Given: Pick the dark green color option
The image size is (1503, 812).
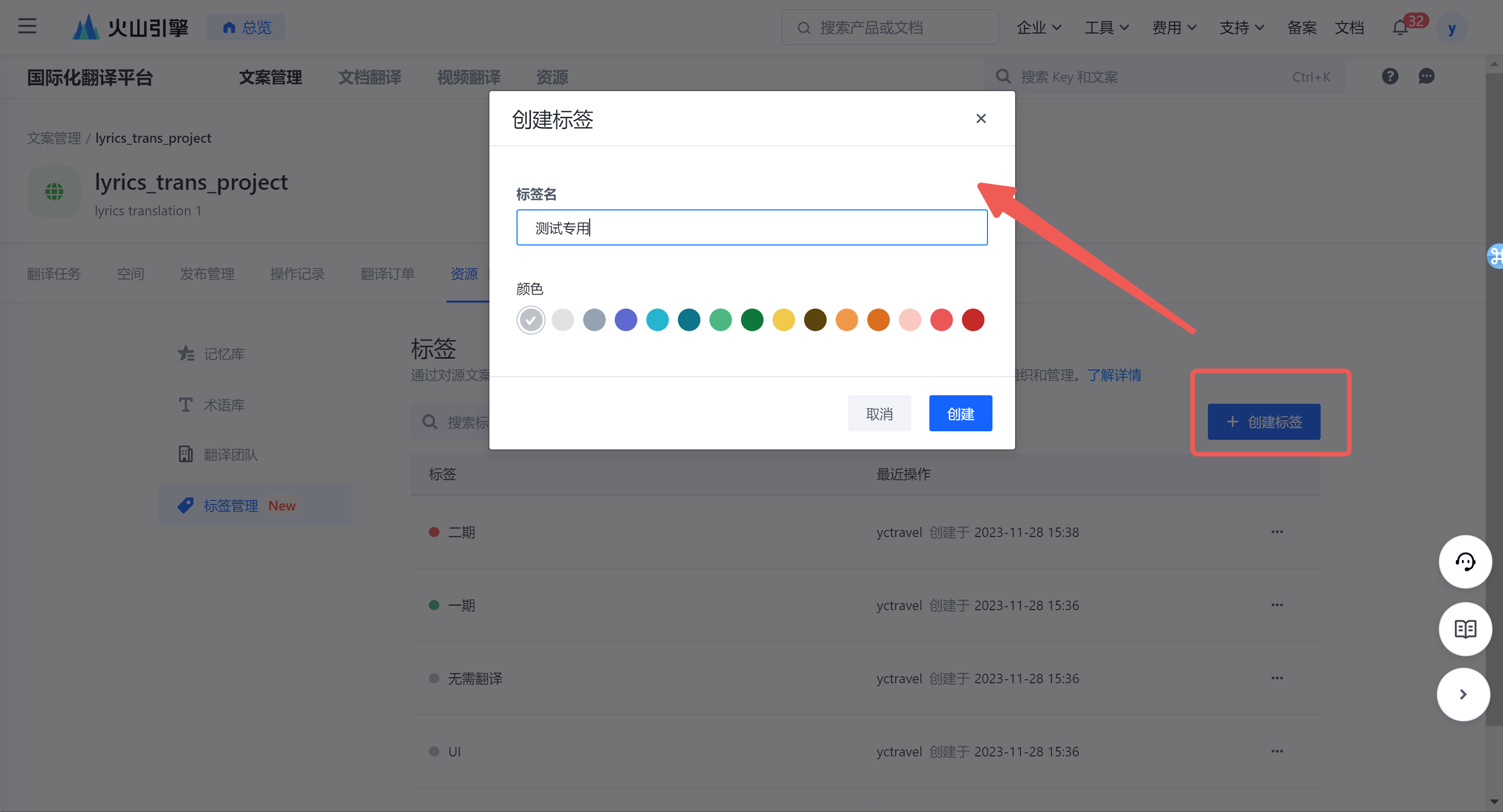Looking at the screenshot, I should coord(751,320).
